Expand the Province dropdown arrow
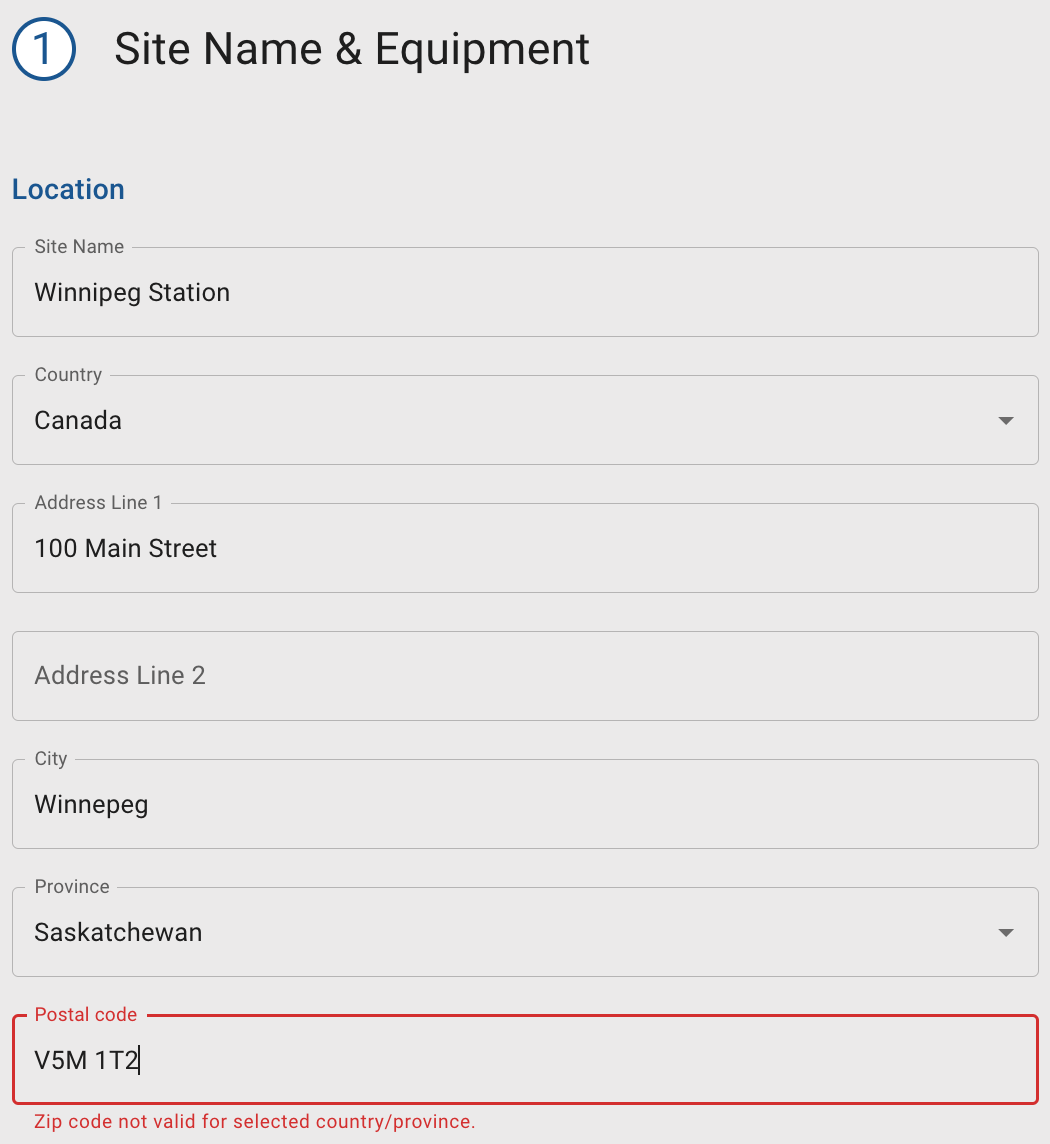Viewport: 1050px width, 1144px height. click(1006, 933)
